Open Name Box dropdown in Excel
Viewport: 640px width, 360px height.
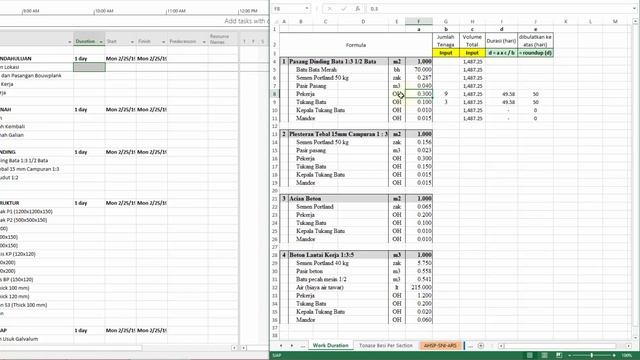[x=307, y=9]
